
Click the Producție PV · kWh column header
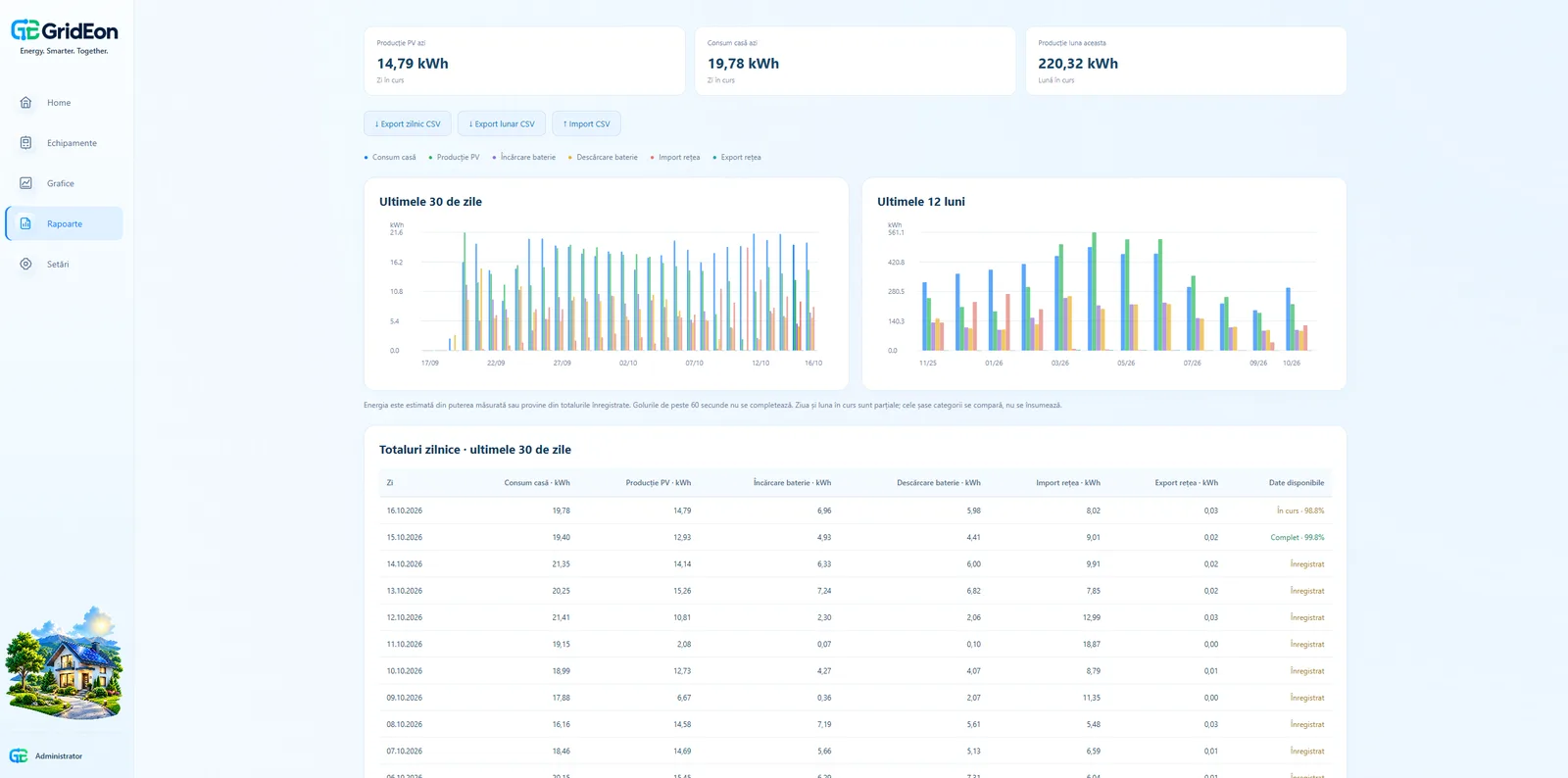(659, 483)
